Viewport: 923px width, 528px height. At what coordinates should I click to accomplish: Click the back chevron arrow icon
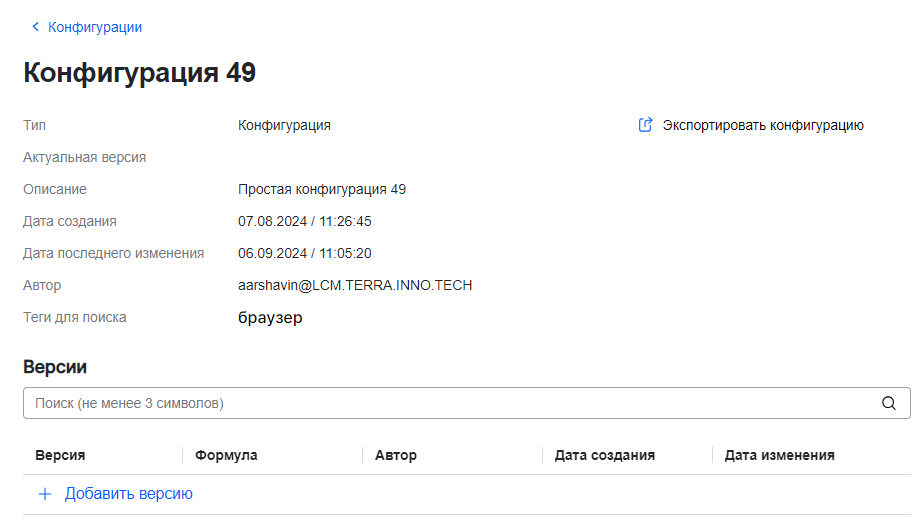click(36, 27)
